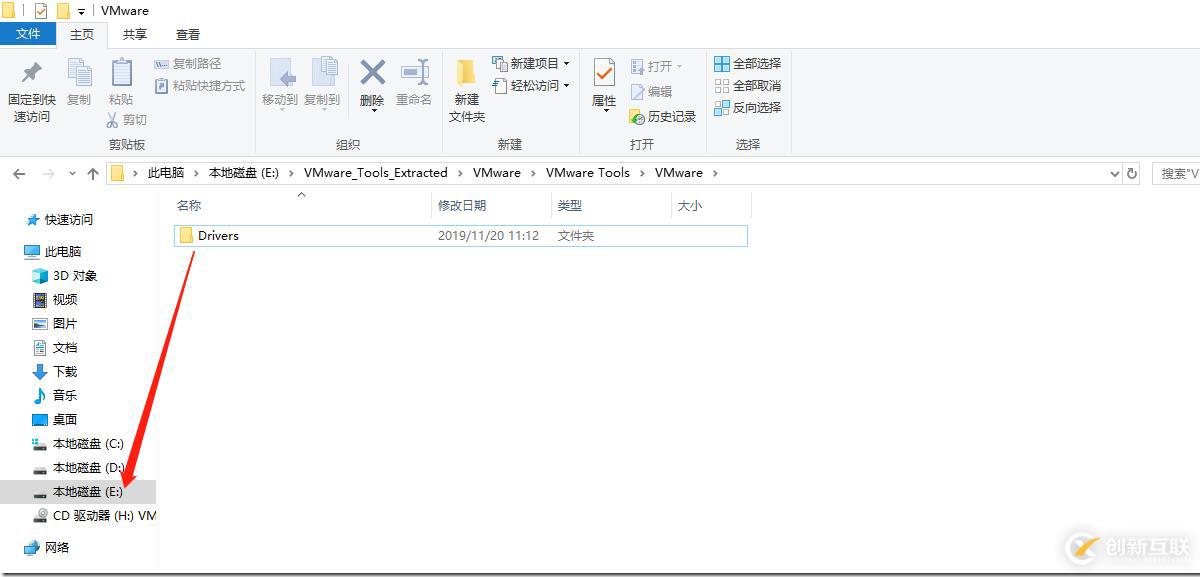
Task: Open 图片 folder in sidebar
Action: point(55,324)
